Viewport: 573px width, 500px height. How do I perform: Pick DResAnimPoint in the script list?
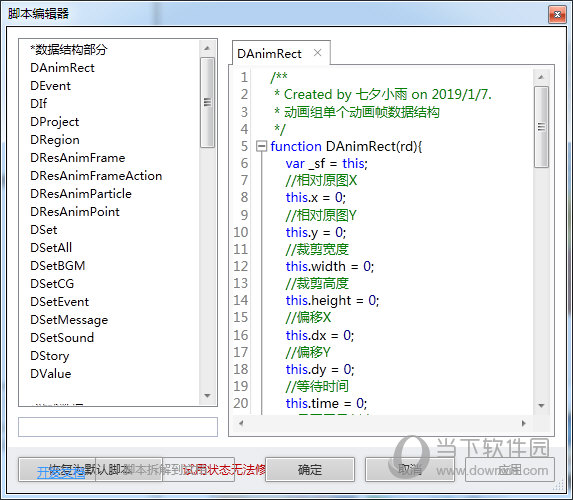(x=75, y=212)
